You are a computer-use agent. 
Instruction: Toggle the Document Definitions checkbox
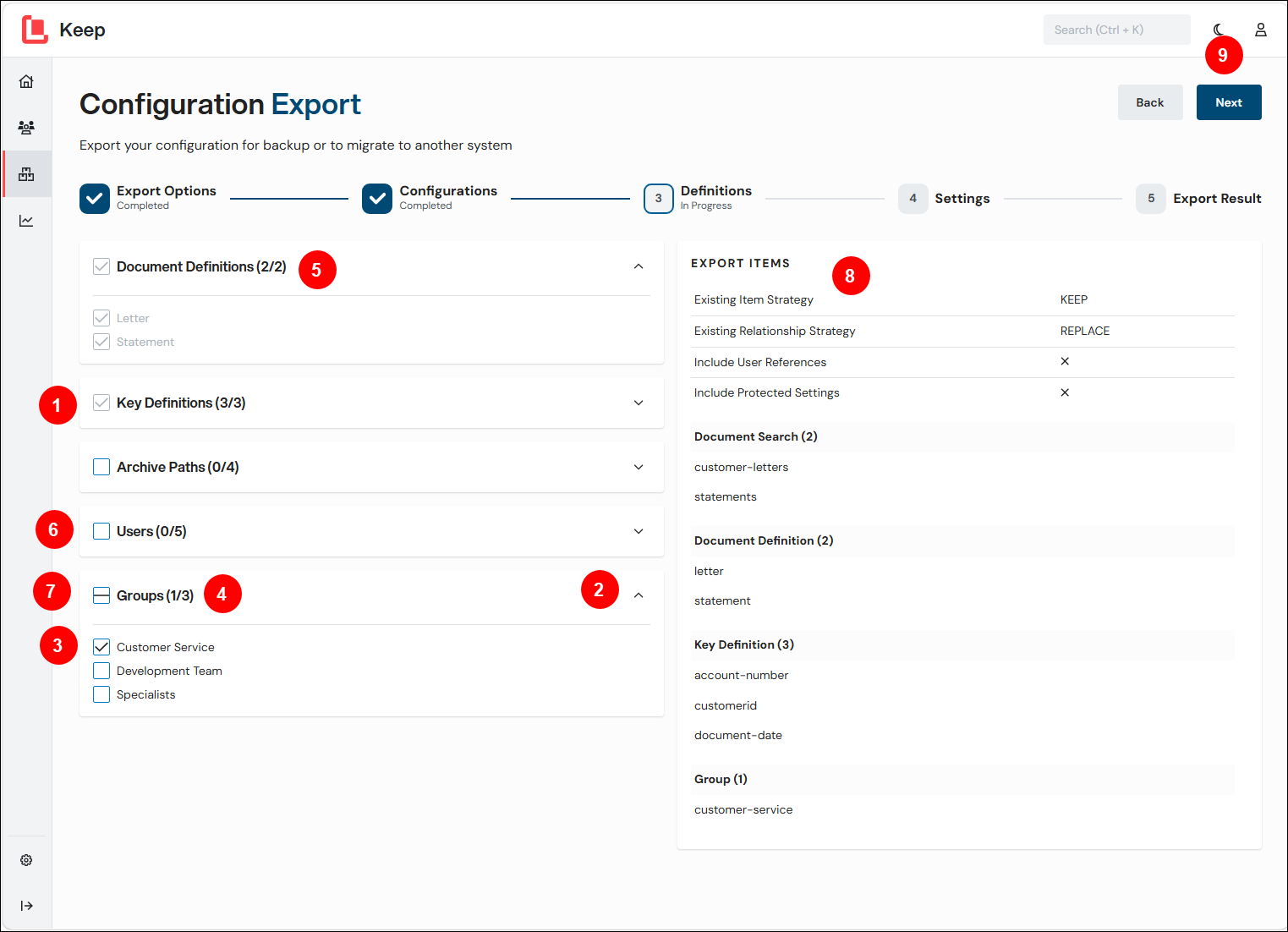coord(101,266)
